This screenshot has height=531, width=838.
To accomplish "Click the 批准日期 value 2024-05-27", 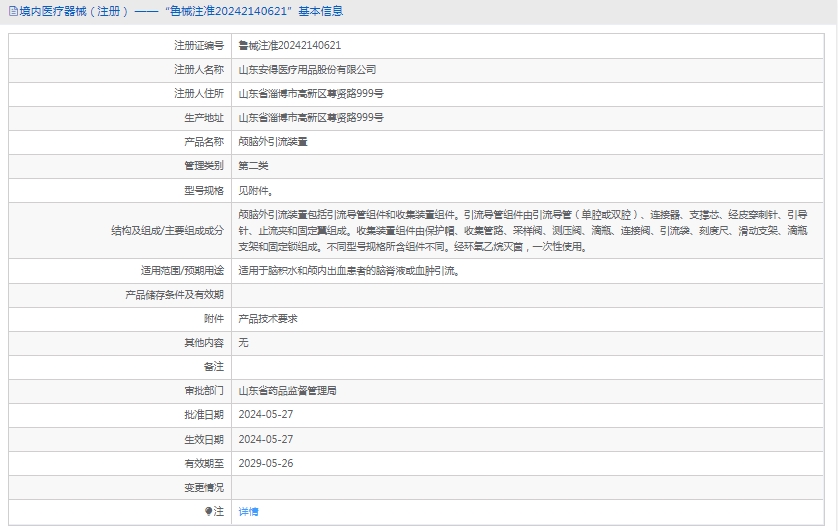I will [266, 414].
